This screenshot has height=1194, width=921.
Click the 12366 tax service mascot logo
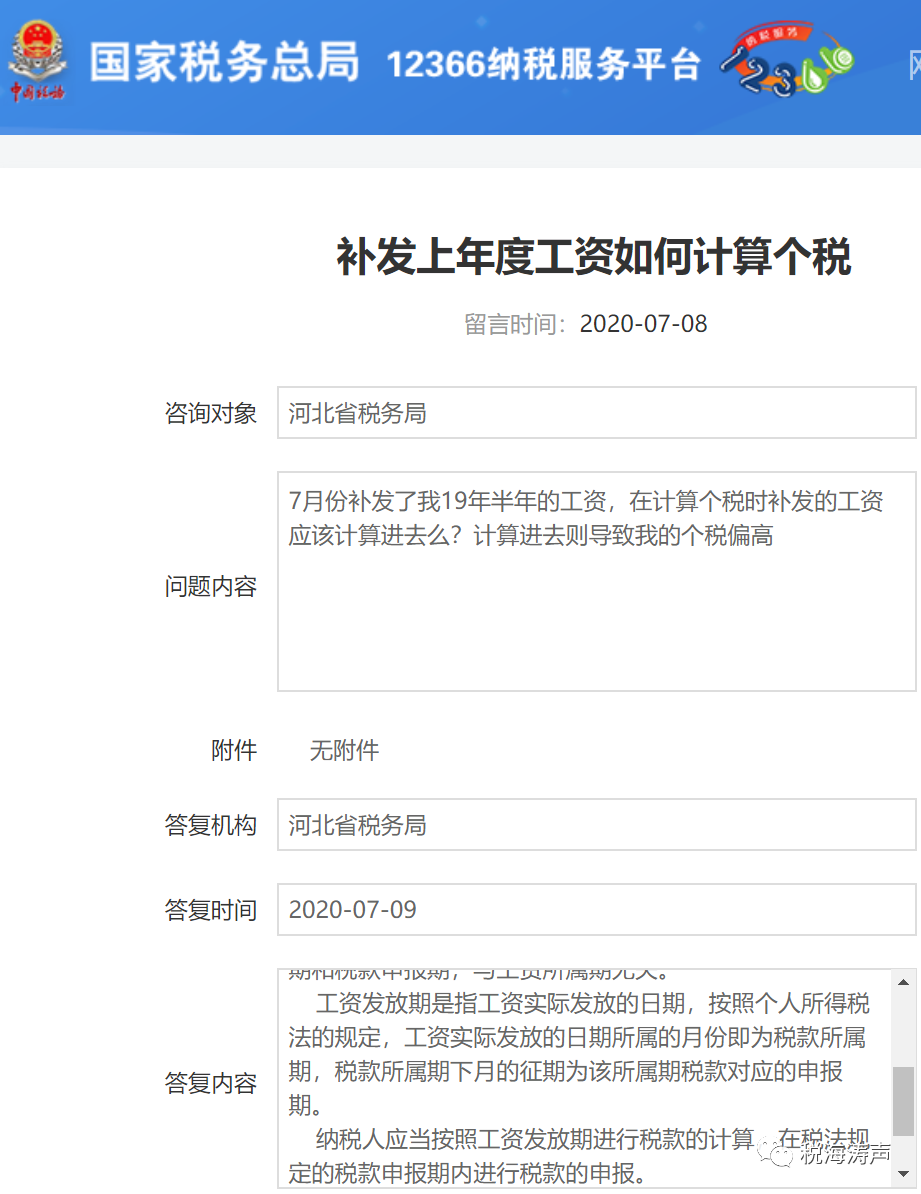(x=787, y=60)
